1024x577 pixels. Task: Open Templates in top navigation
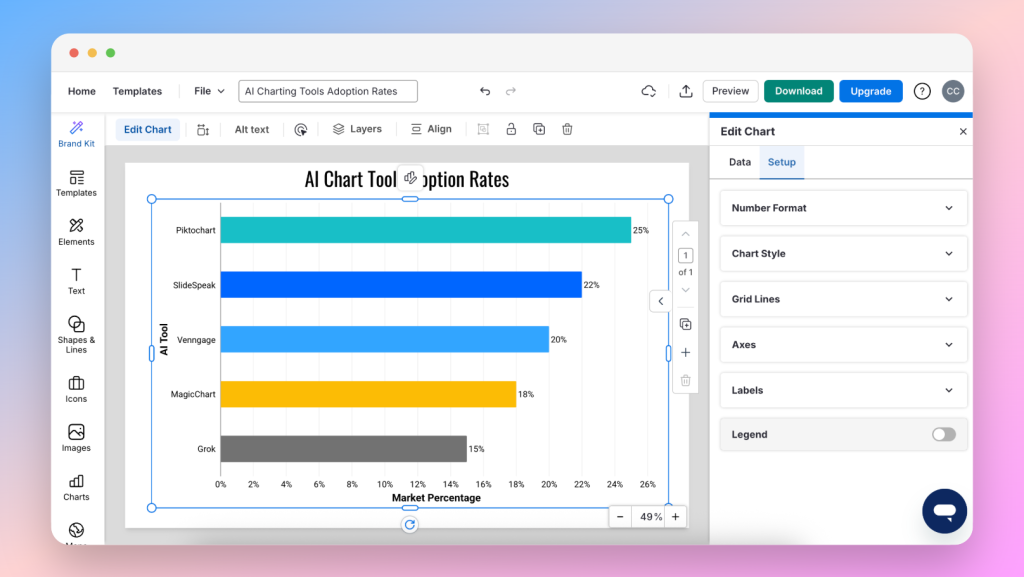(x=137, y=91)
